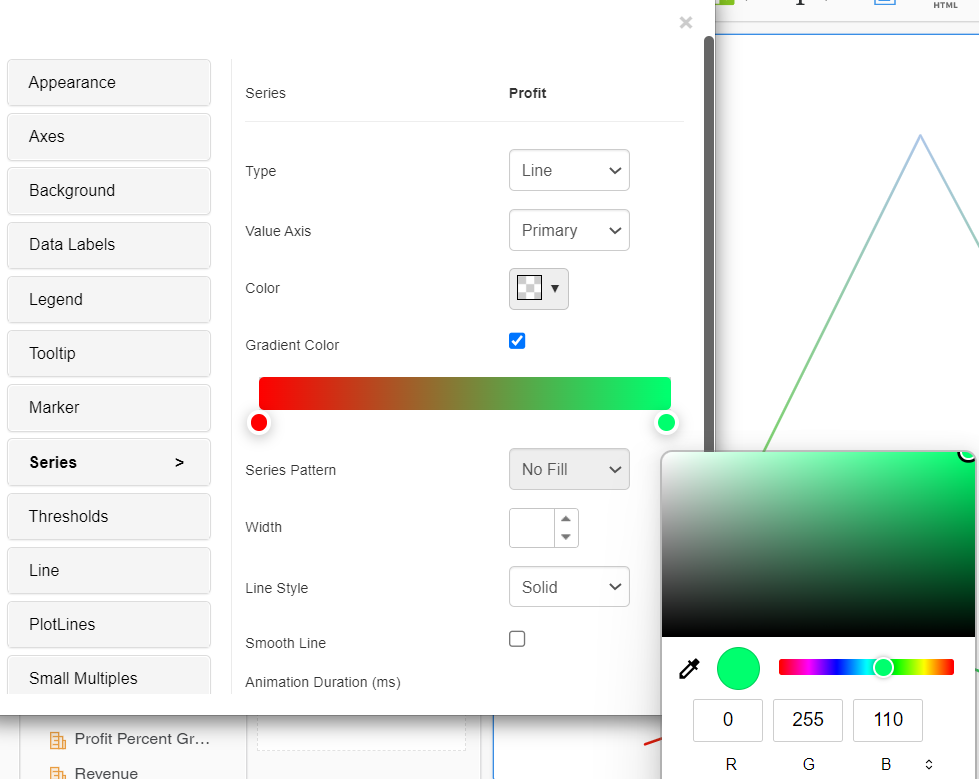The image size is (979, 779).
Task: Click the HTML export icon in top toolbar
Action: 944,6
